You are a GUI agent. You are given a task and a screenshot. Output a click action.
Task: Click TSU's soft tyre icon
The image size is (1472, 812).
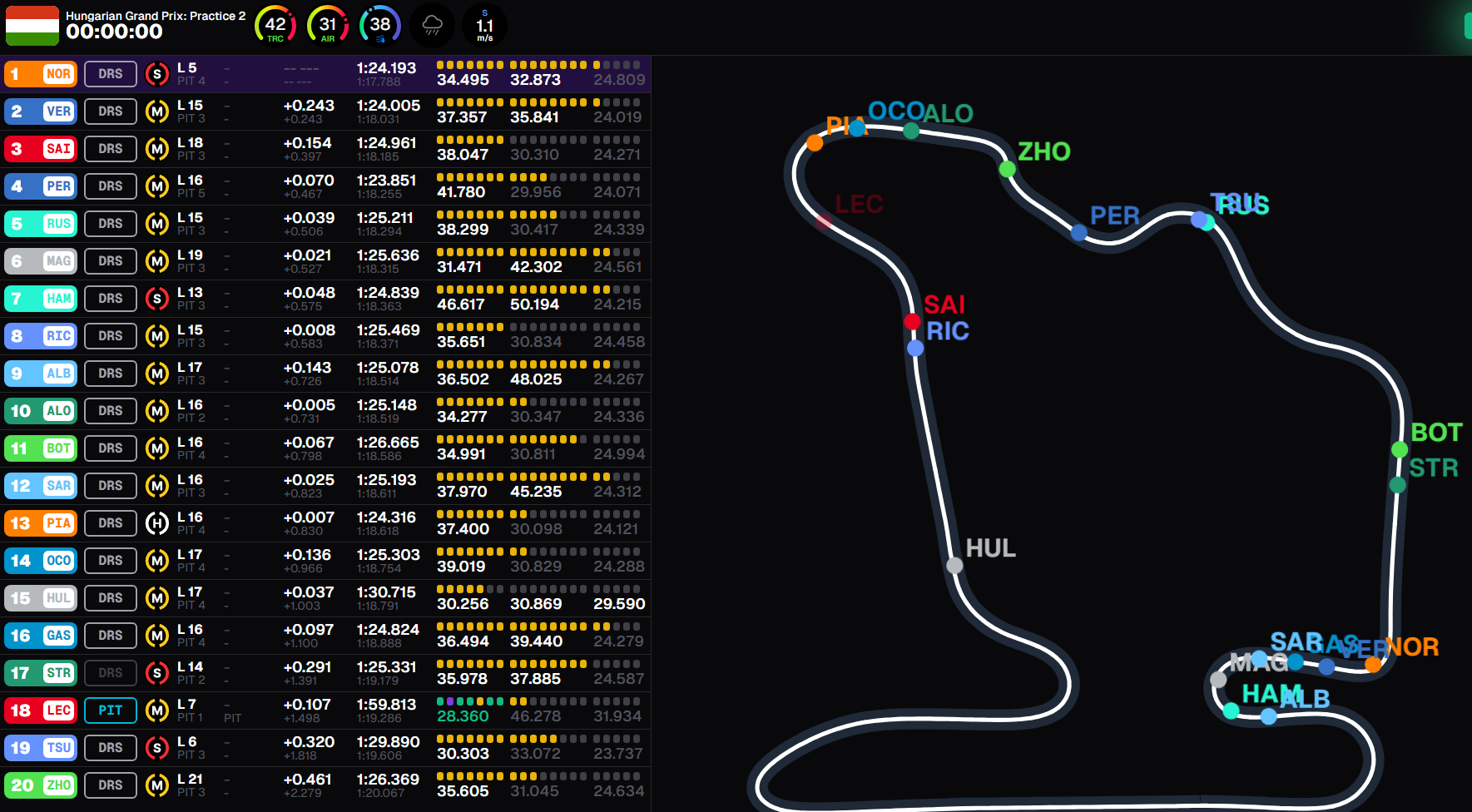tap(157, 748)
